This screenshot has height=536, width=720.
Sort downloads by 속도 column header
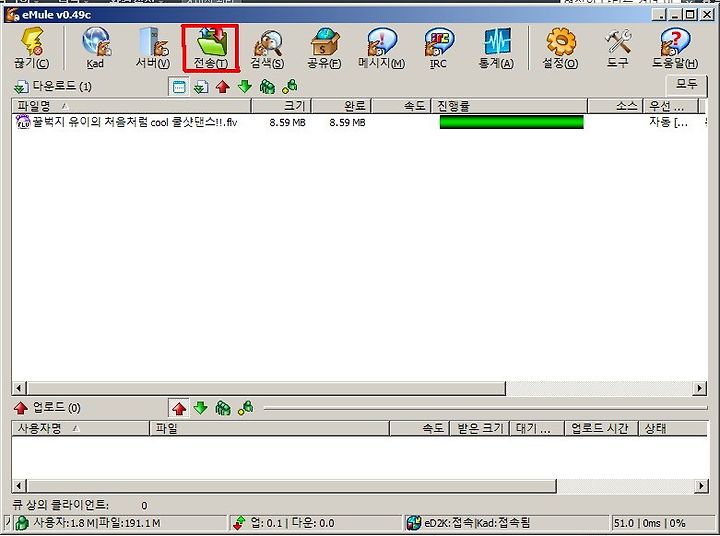tap(401, 106)
